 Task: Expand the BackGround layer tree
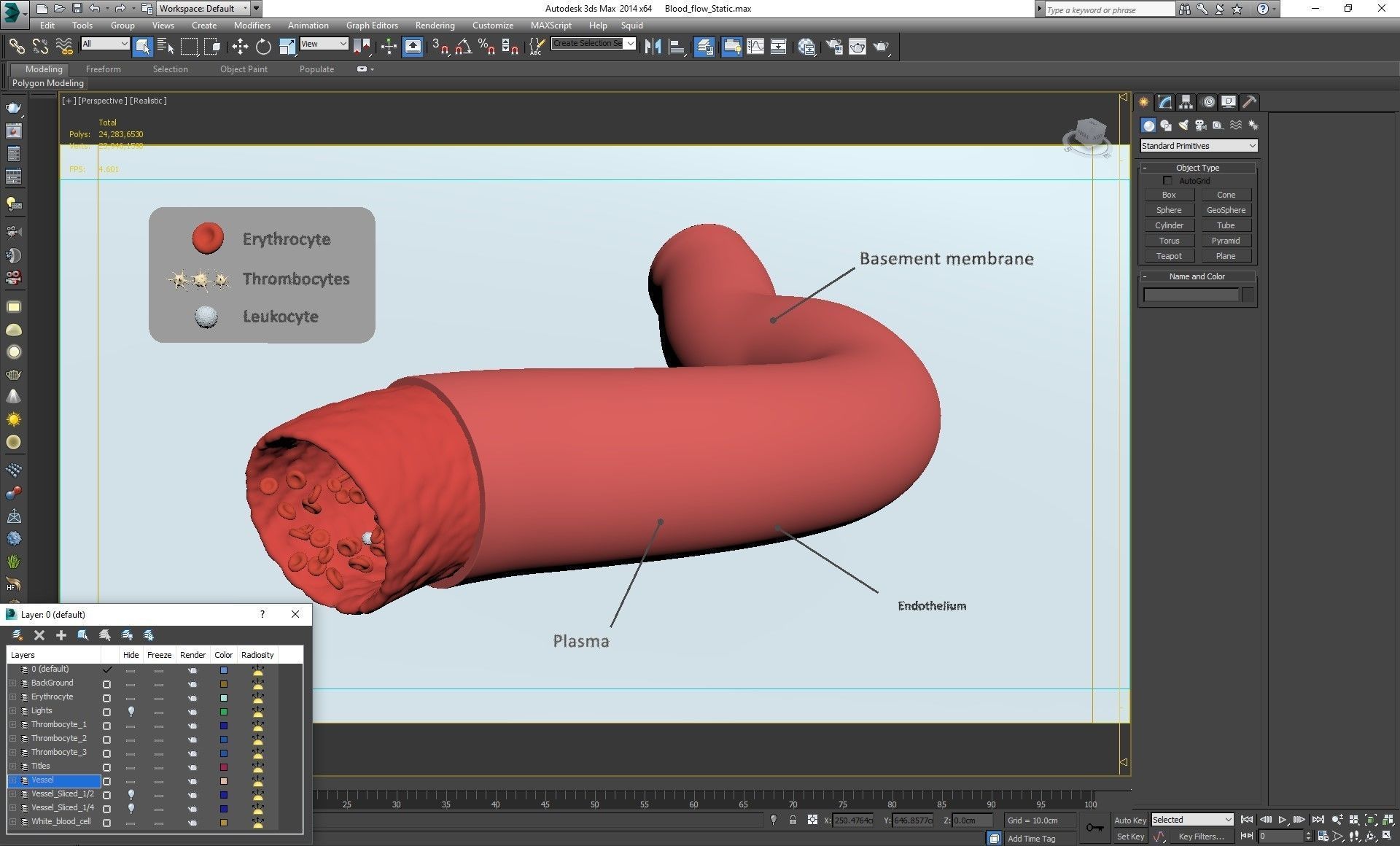tap(12, 683)
